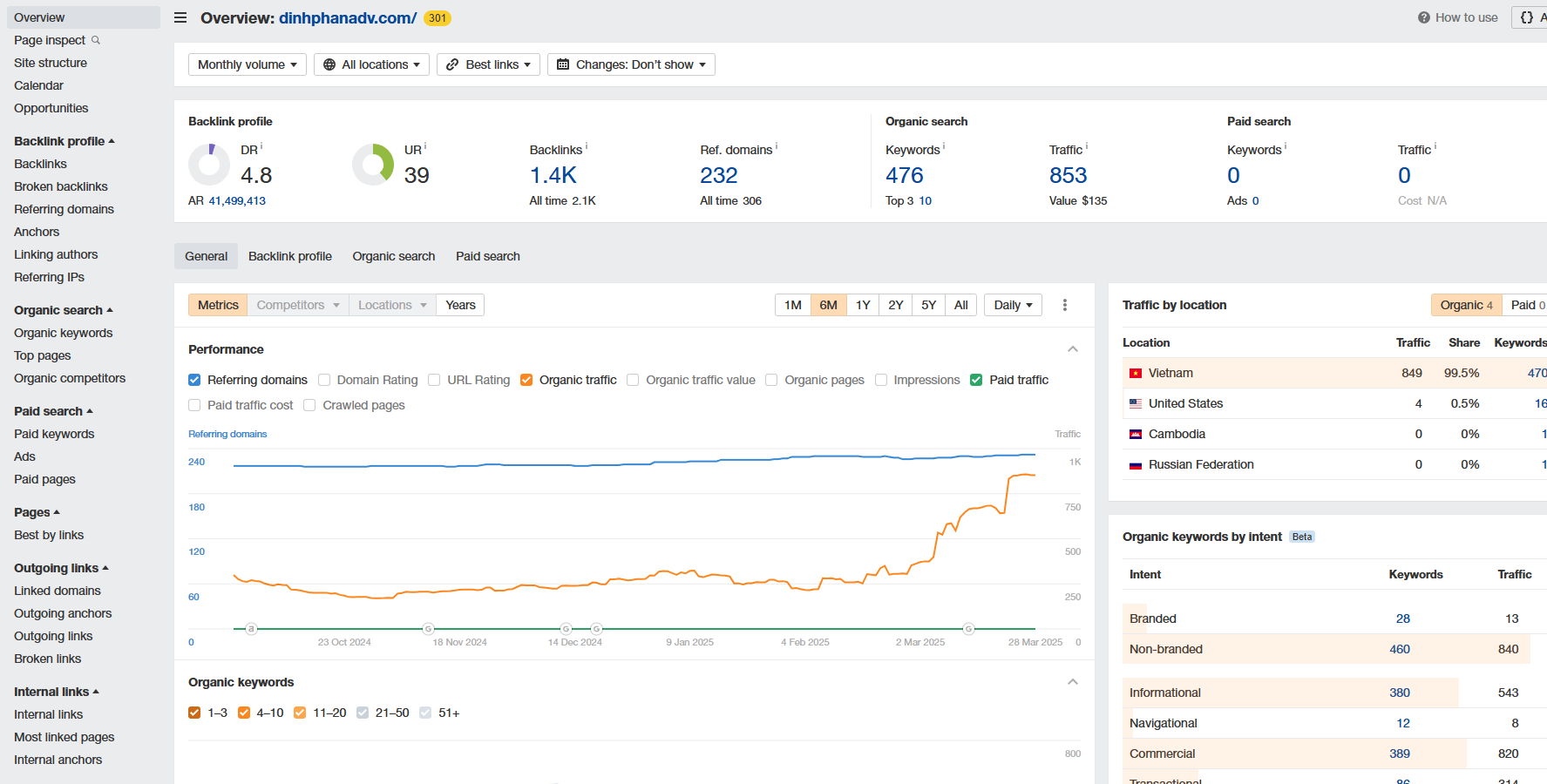Set chart range to 1M
Screen dimensions: 1547x784
[792, 305]
